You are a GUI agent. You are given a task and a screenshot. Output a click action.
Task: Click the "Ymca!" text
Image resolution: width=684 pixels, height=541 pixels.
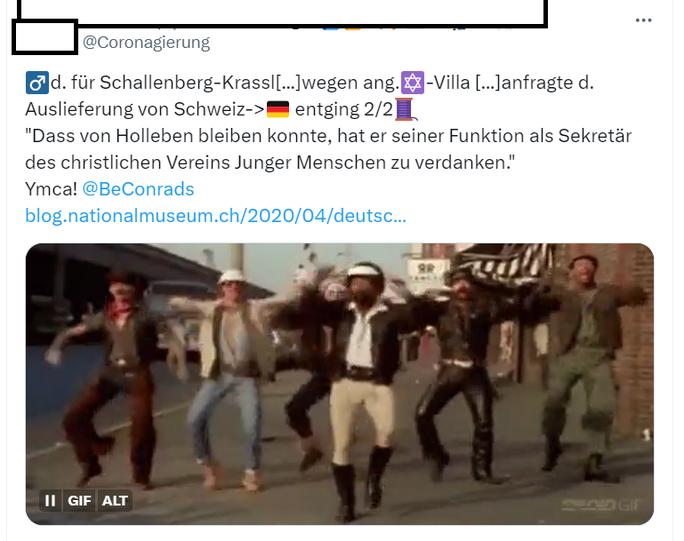coord(51,189)
